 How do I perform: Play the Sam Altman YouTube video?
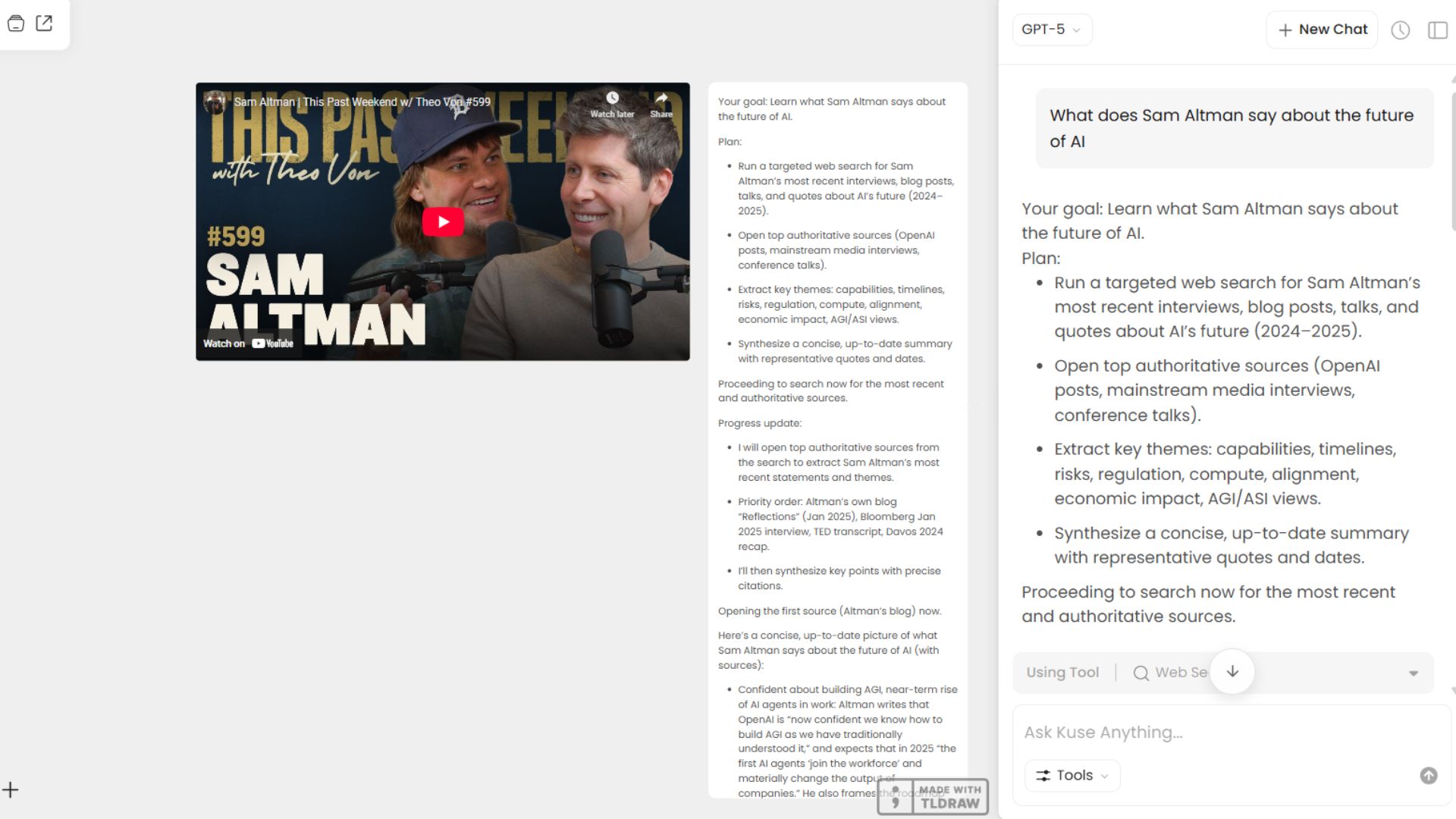click(x=443, y=222)
